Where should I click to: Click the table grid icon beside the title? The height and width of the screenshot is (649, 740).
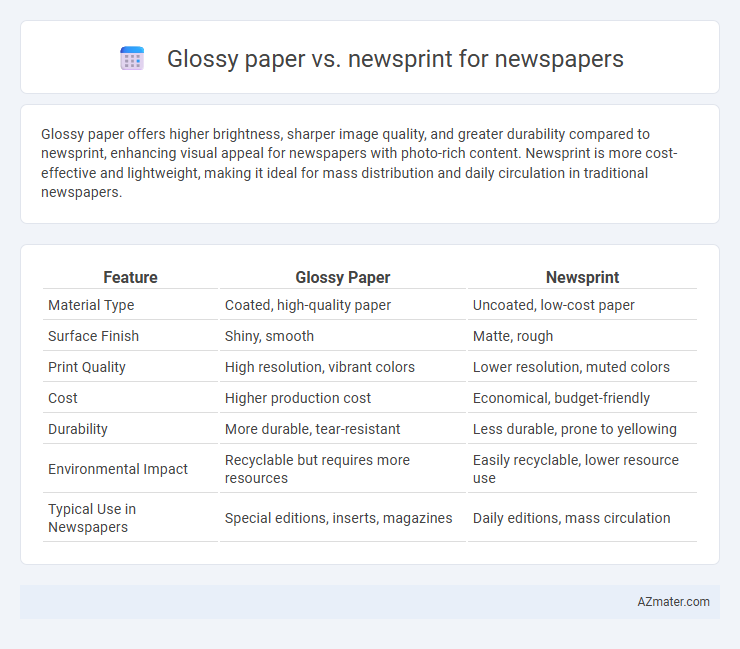[x=132, y=59]
